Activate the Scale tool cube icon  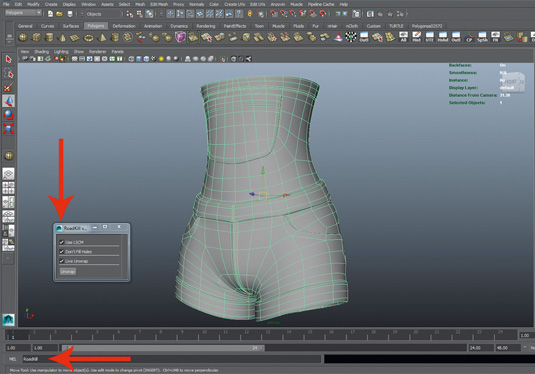(x=9, y=129)
